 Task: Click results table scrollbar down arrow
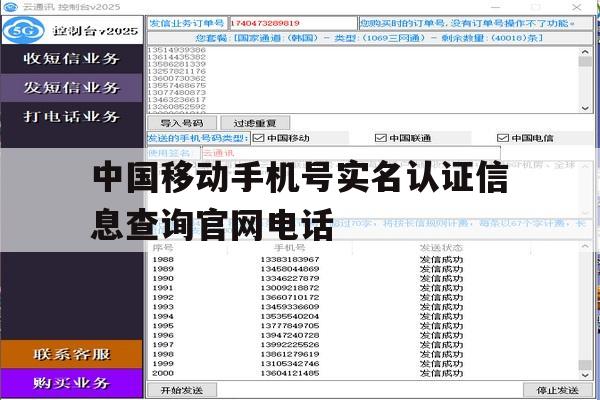(x=585, y=375)
